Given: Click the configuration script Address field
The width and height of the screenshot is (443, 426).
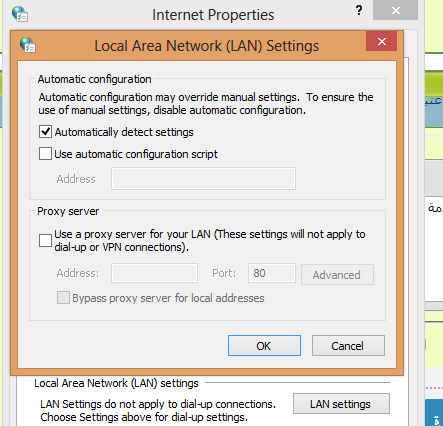Looking at the screenshot, I should (x=203, y=179).
